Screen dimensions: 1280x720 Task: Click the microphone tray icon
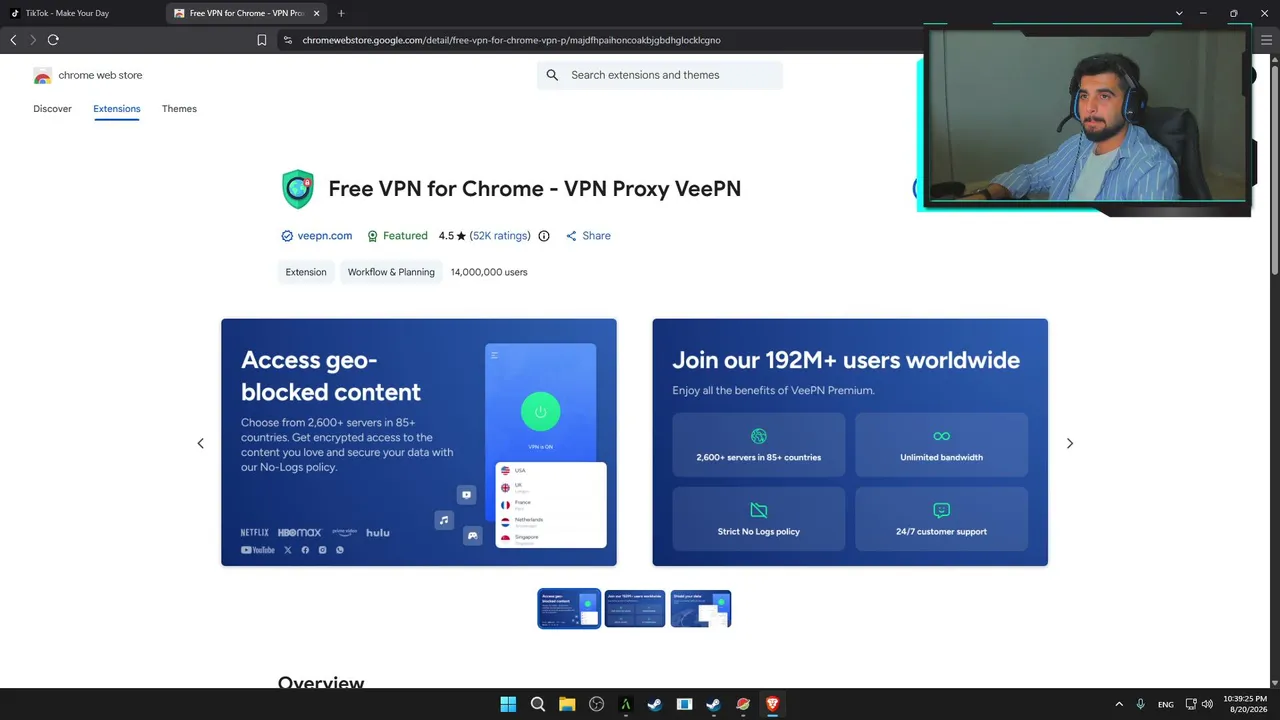1141,704
